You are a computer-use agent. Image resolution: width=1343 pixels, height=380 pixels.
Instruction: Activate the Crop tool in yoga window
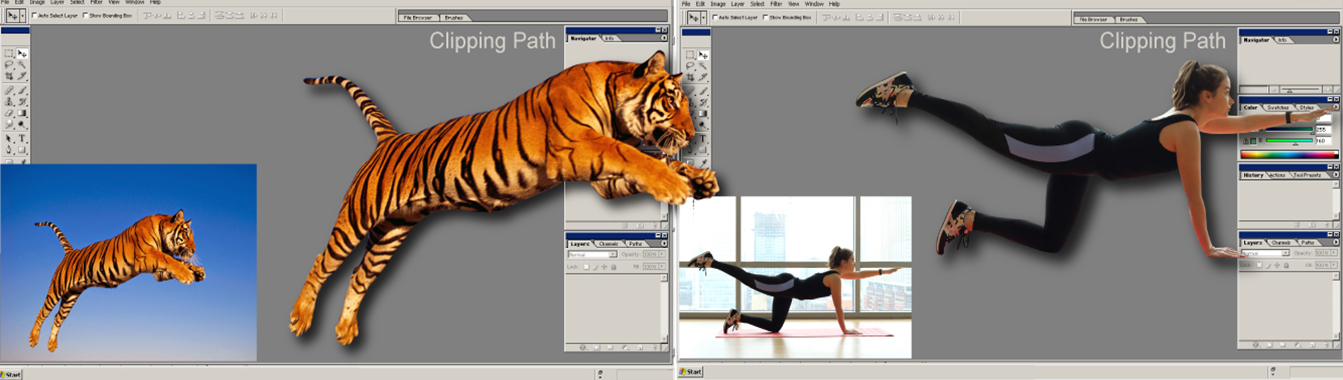coord(690,76)
